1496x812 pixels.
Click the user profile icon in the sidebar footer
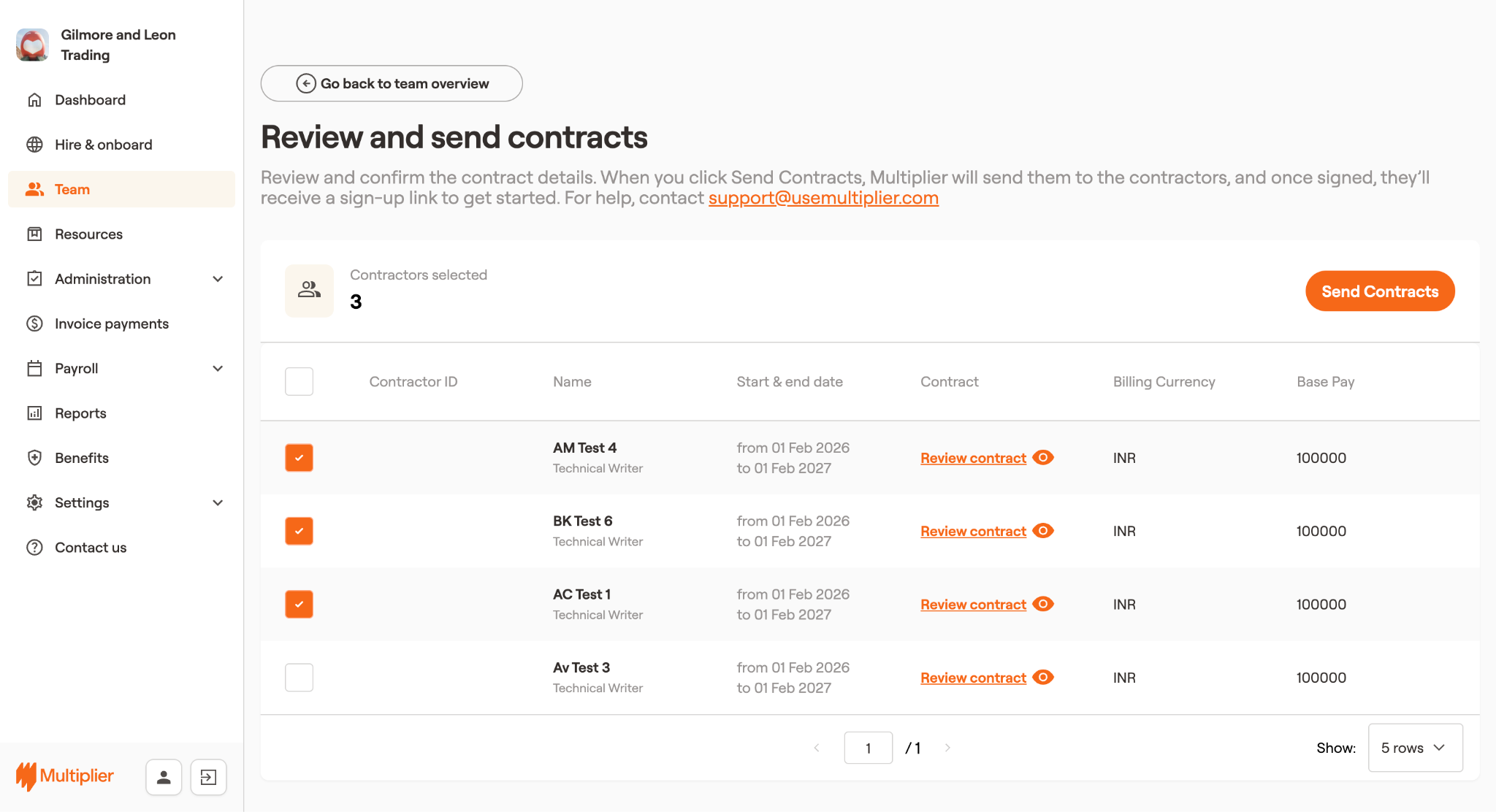[164, 777]
